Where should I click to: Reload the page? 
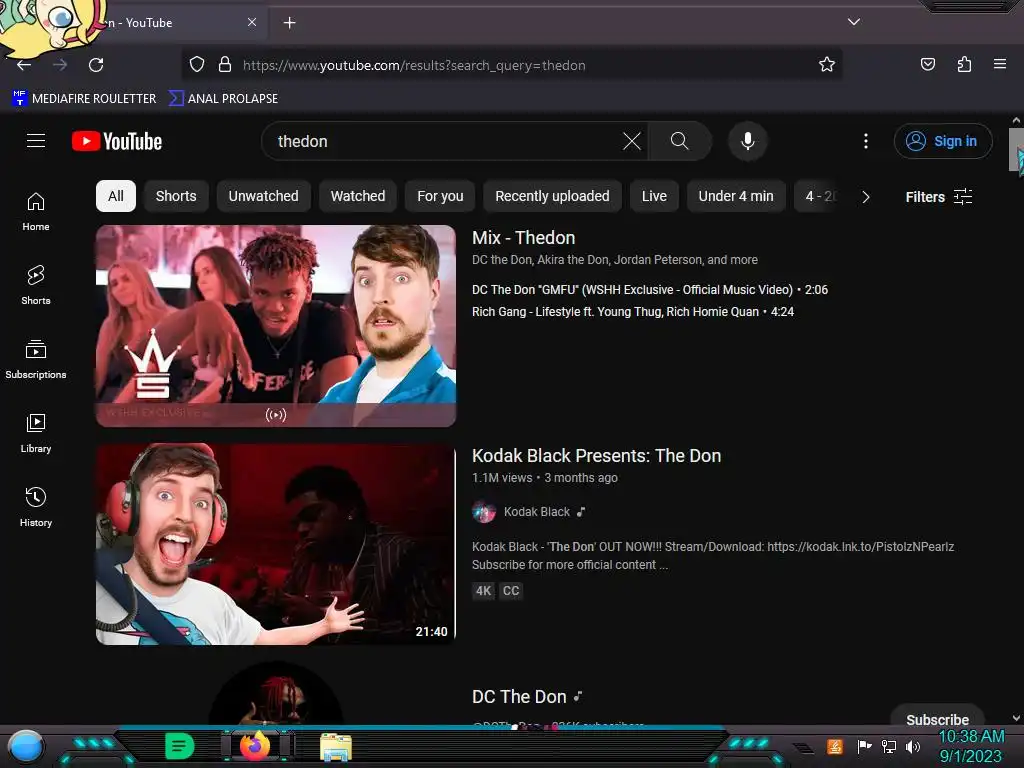pyautogui.click(x=96, y=65)
